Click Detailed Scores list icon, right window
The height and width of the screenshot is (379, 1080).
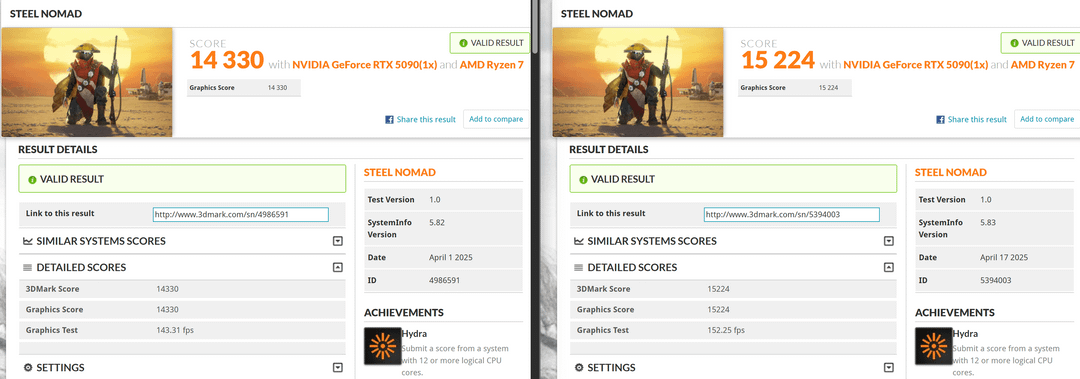(579, 267)
